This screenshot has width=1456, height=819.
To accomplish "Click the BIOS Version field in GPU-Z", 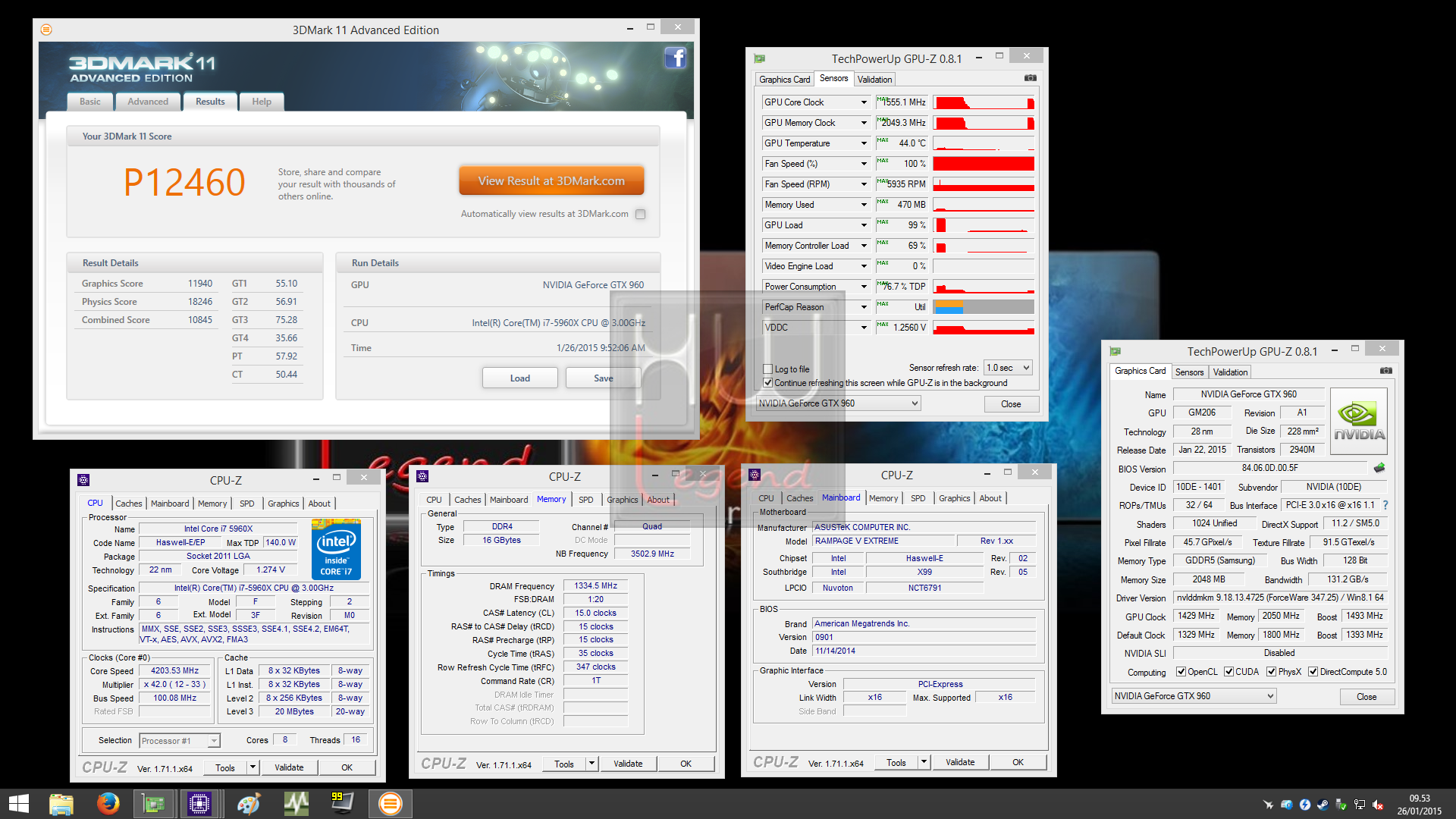I will coord(1269,468).
